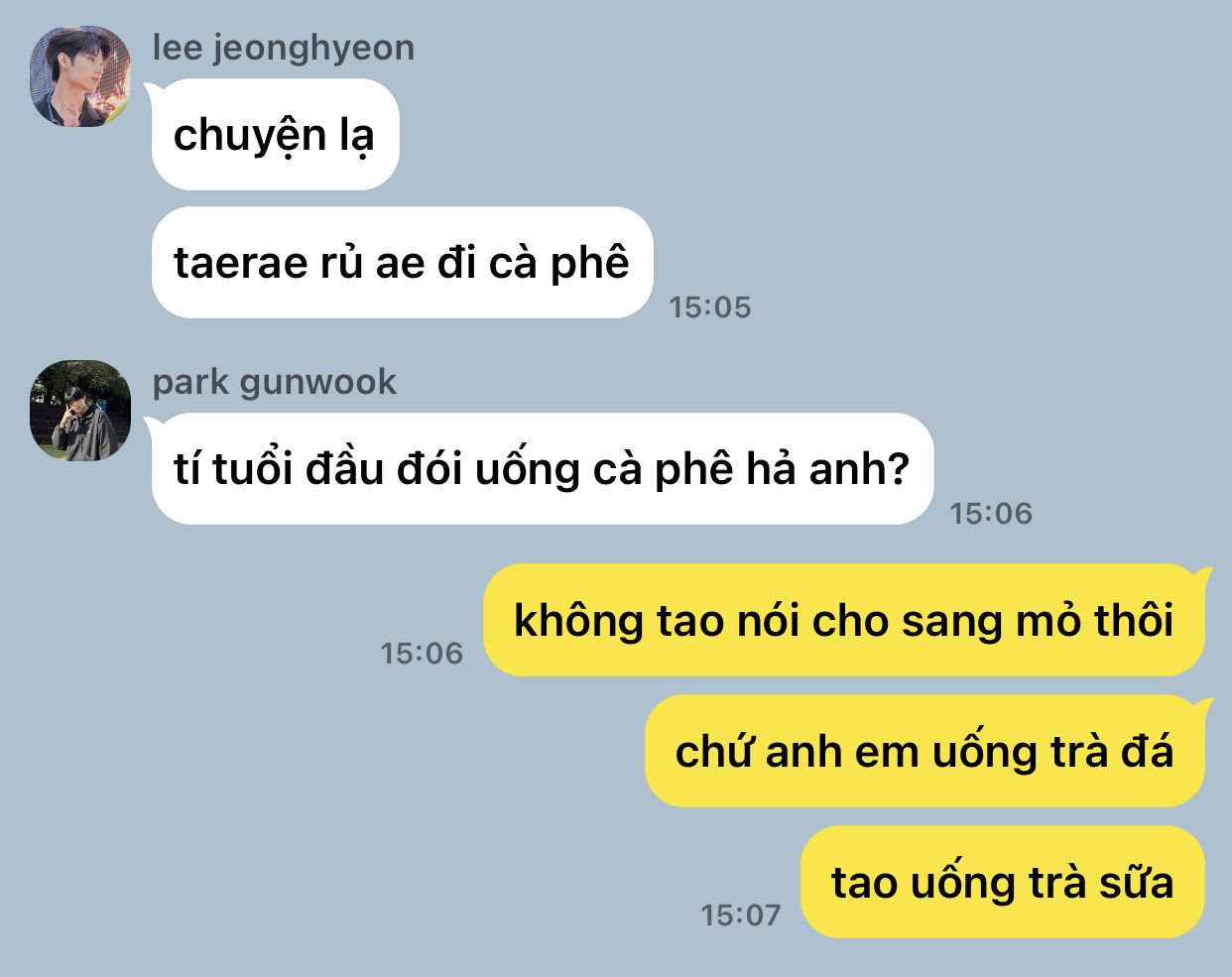1232x977 pixels.
Task: Click the 15:07 timestamp
Action: (x=741, y=916)
